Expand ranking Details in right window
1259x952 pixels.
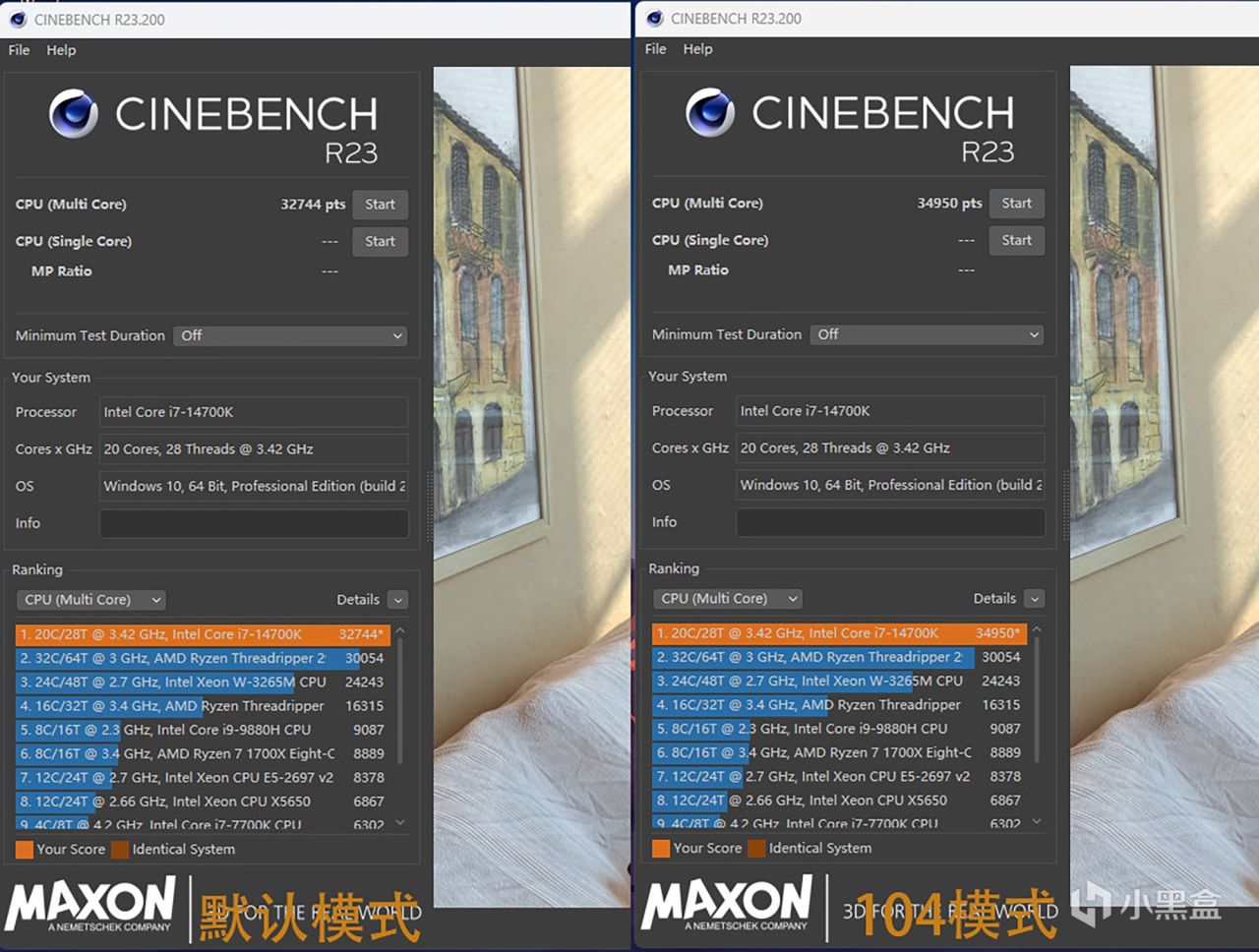(x=1034, y=599)
